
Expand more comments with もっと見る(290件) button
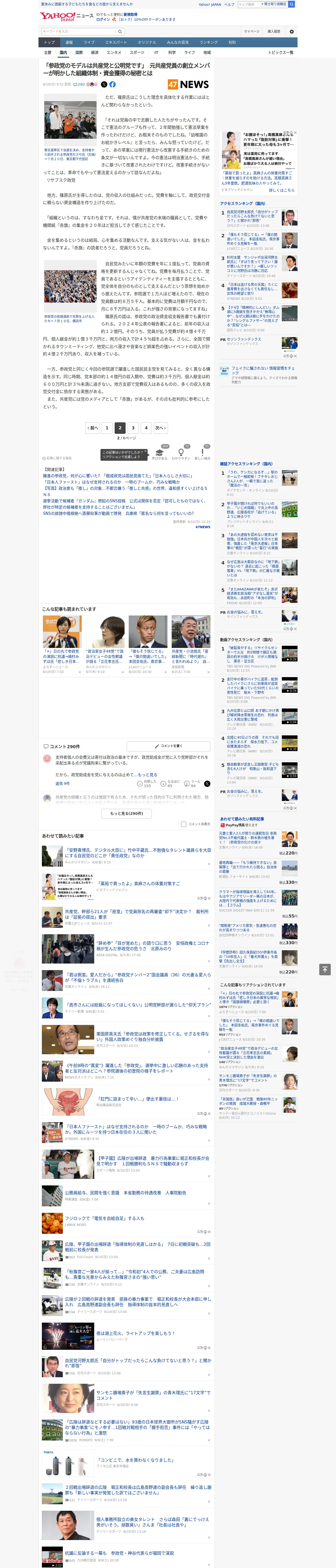point(127,813)
